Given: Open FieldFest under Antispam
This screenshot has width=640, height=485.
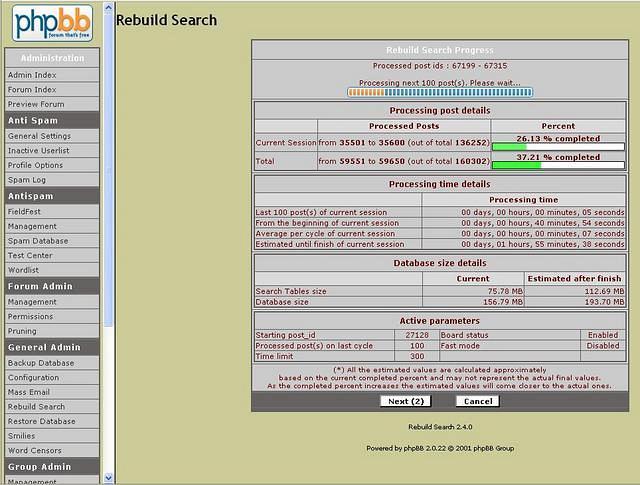Looking at the screenshot, I should pyautogui.click(x=26, y=211).
